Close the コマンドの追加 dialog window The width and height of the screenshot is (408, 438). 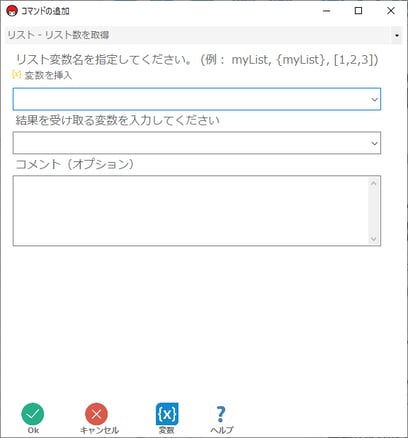(x=391, y=11)
